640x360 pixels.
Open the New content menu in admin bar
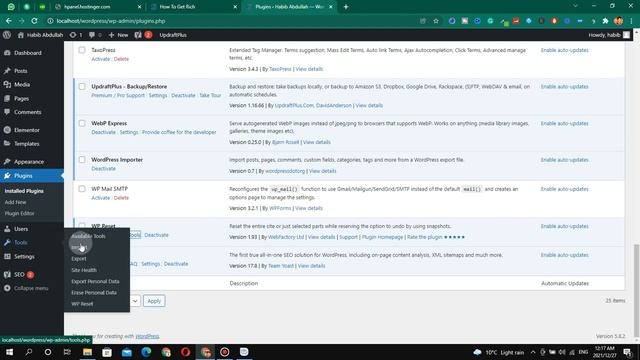118,35
